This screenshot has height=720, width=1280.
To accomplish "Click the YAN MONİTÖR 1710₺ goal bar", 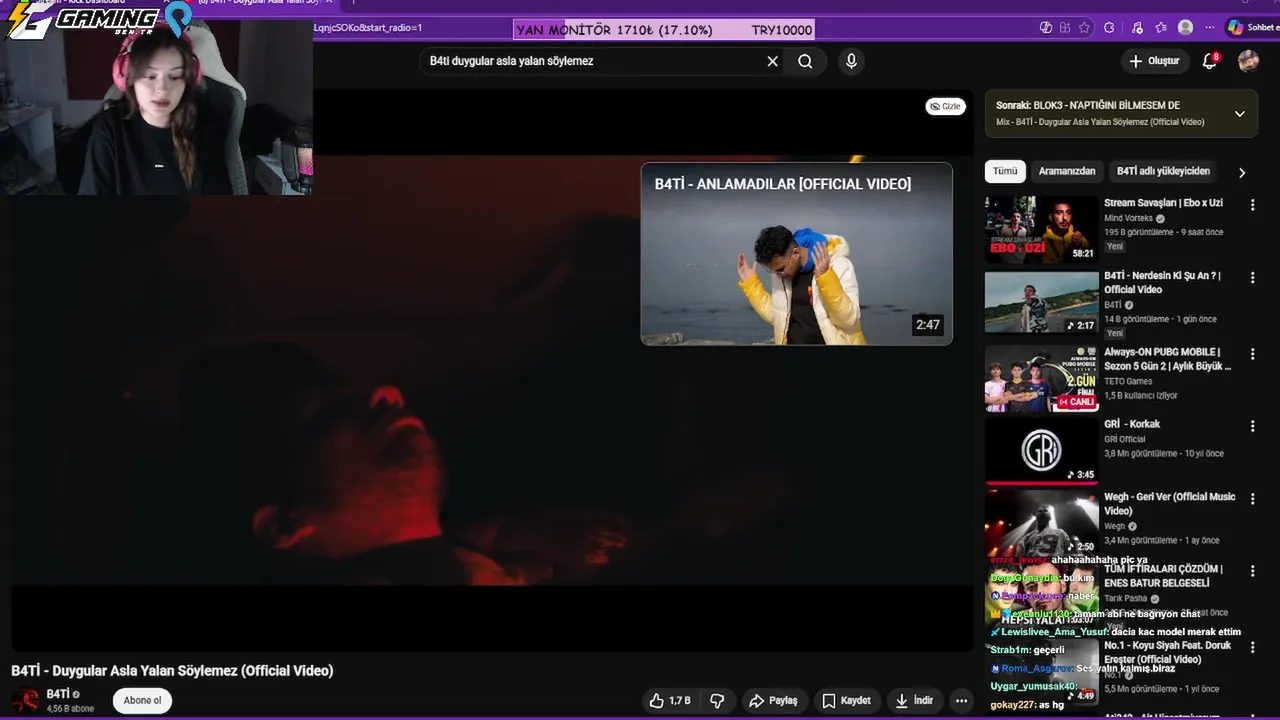I will point(664,30).
